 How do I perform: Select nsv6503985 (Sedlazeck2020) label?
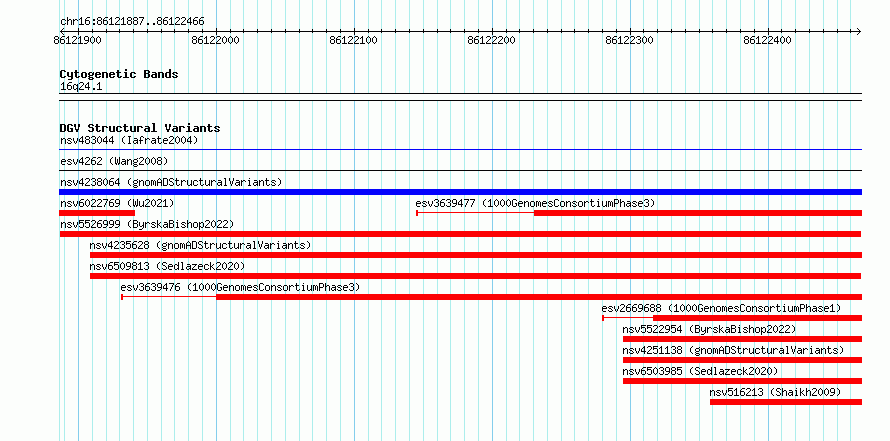click(700, 371)
